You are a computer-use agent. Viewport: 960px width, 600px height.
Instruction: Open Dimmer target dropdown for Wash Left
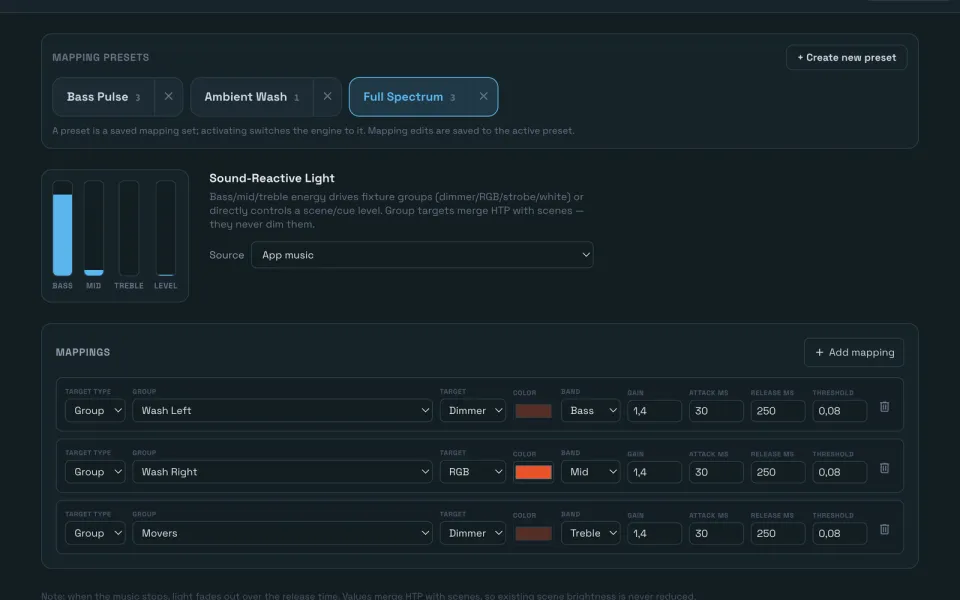click(473, 411)
